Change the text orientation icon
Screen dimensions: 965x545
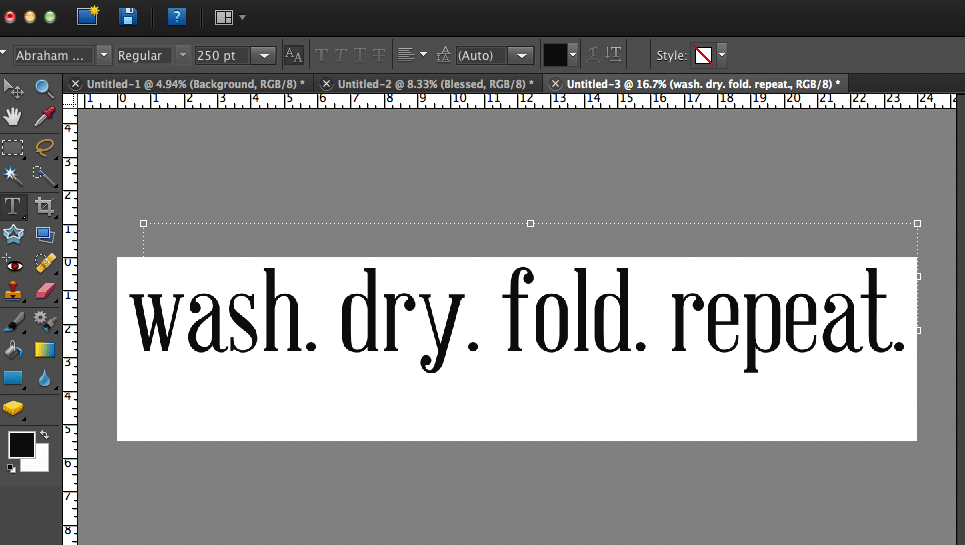click(613, 54)
